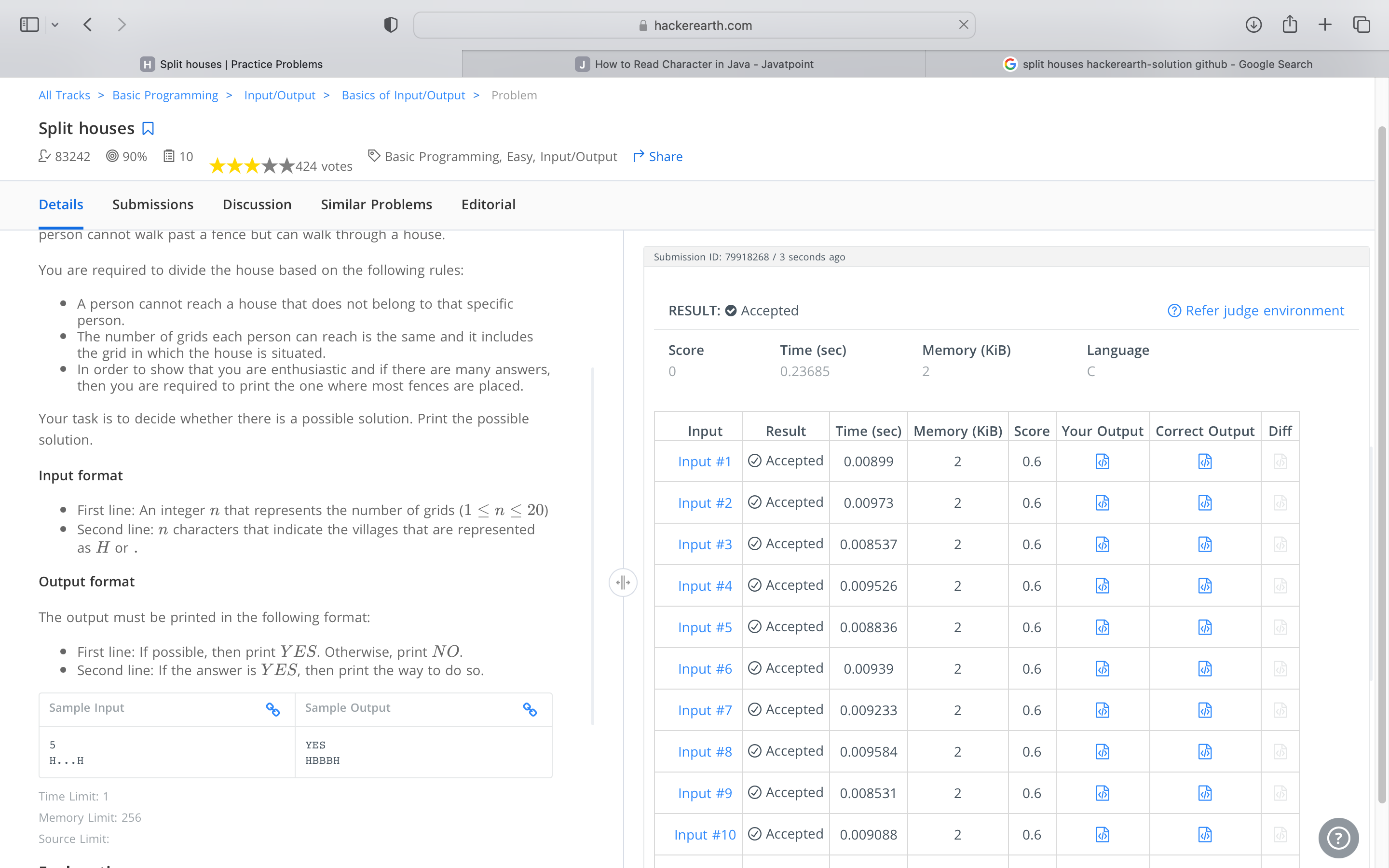Copy Sample Output using link icon
Screen dimensions: 1389x868
click(530, 709)
